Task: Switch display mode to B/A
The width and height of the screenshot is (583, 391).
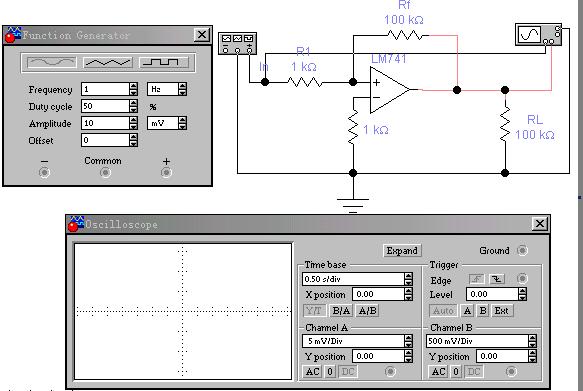Action: pyautogui.click(x=341, y=311)
